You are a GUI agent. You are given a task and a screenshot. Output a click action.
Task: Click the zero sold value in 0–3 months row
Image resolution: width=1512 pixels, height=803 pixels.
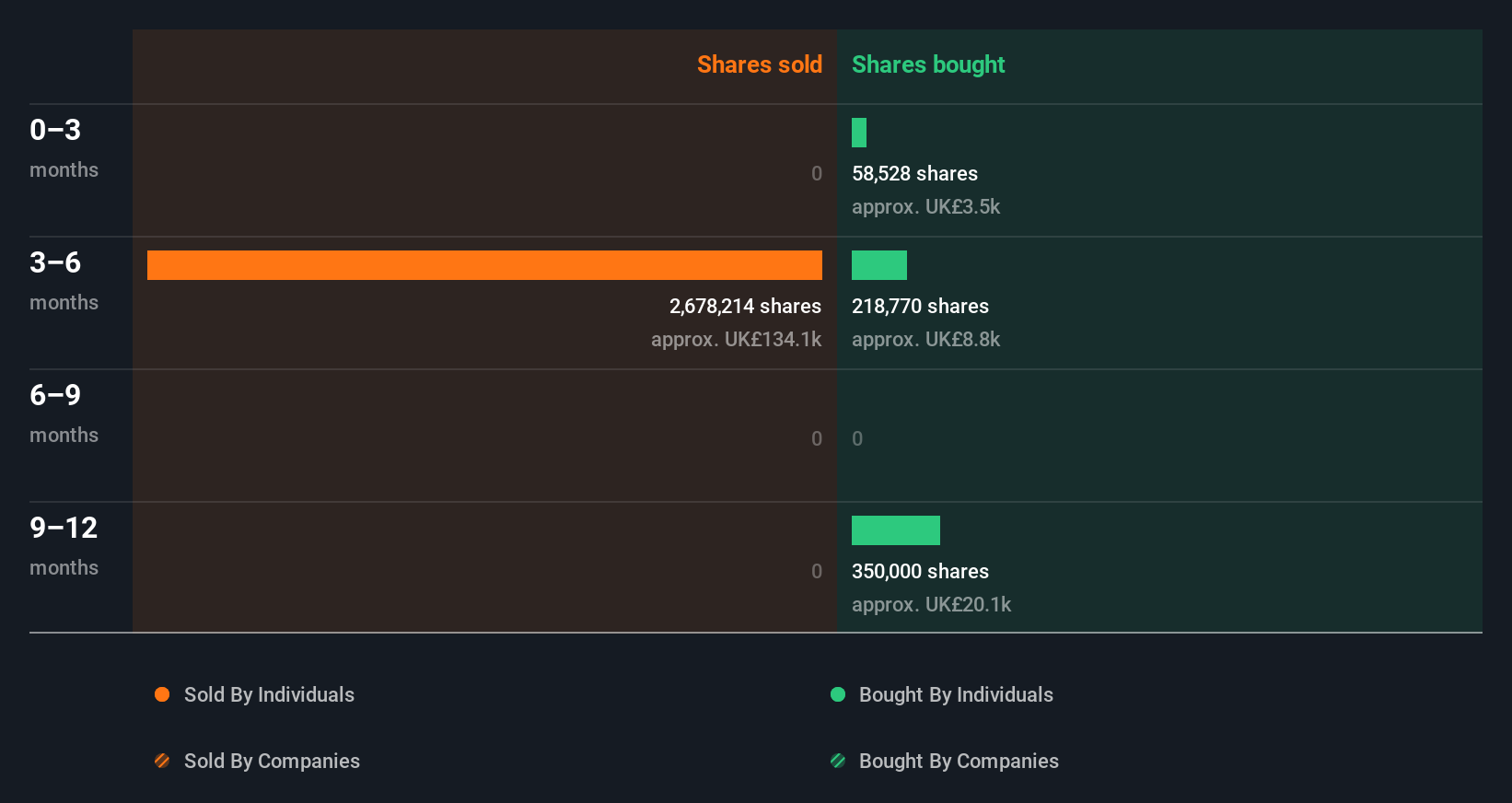coord(817,173)
